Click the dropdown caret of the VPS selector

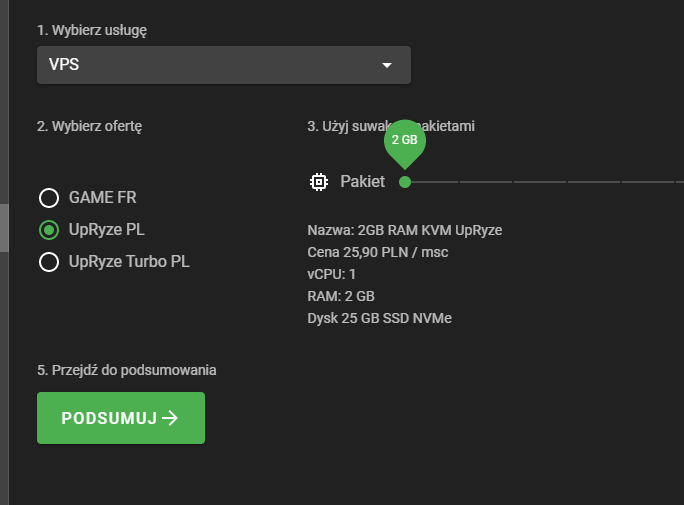pos(387,66)
